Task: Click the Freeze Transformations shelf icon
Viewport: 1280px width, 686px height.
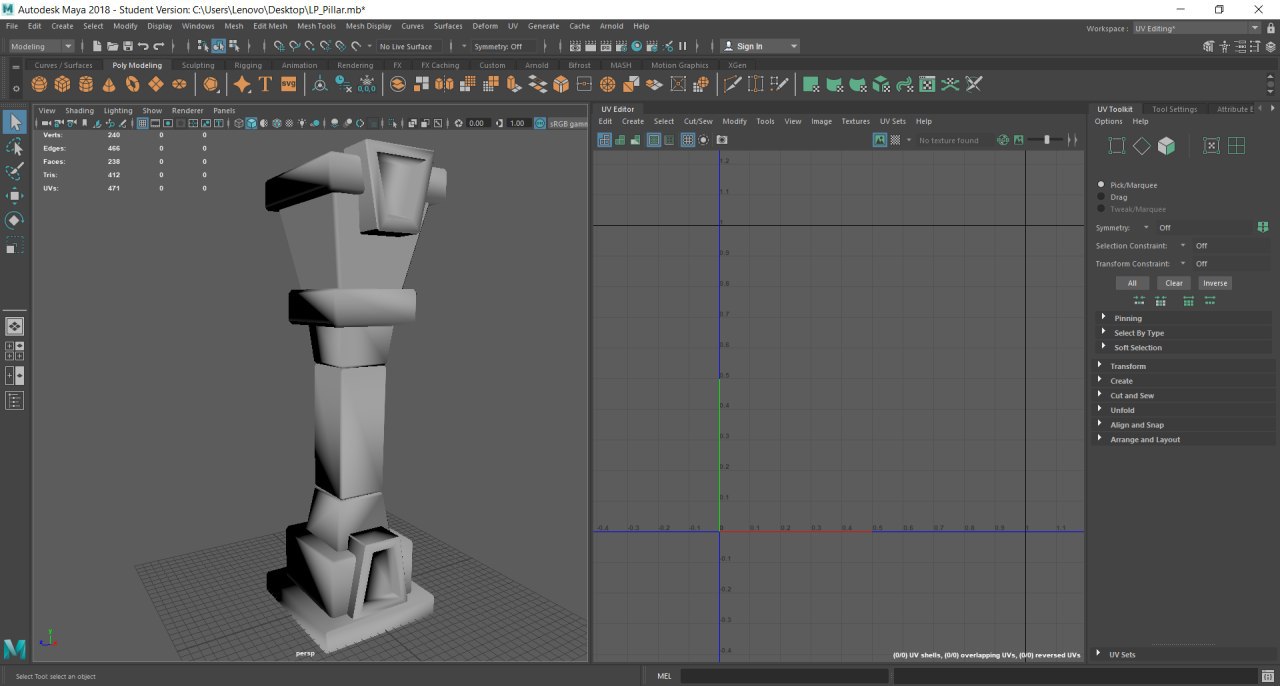Action: pos(367,84)
